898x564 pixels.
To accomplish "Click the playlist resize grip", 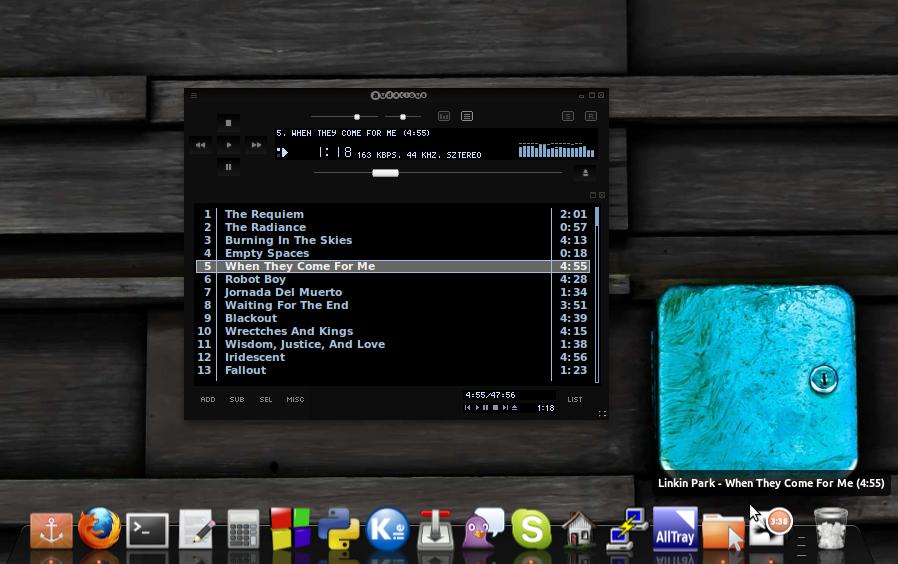I will (602, 413).
